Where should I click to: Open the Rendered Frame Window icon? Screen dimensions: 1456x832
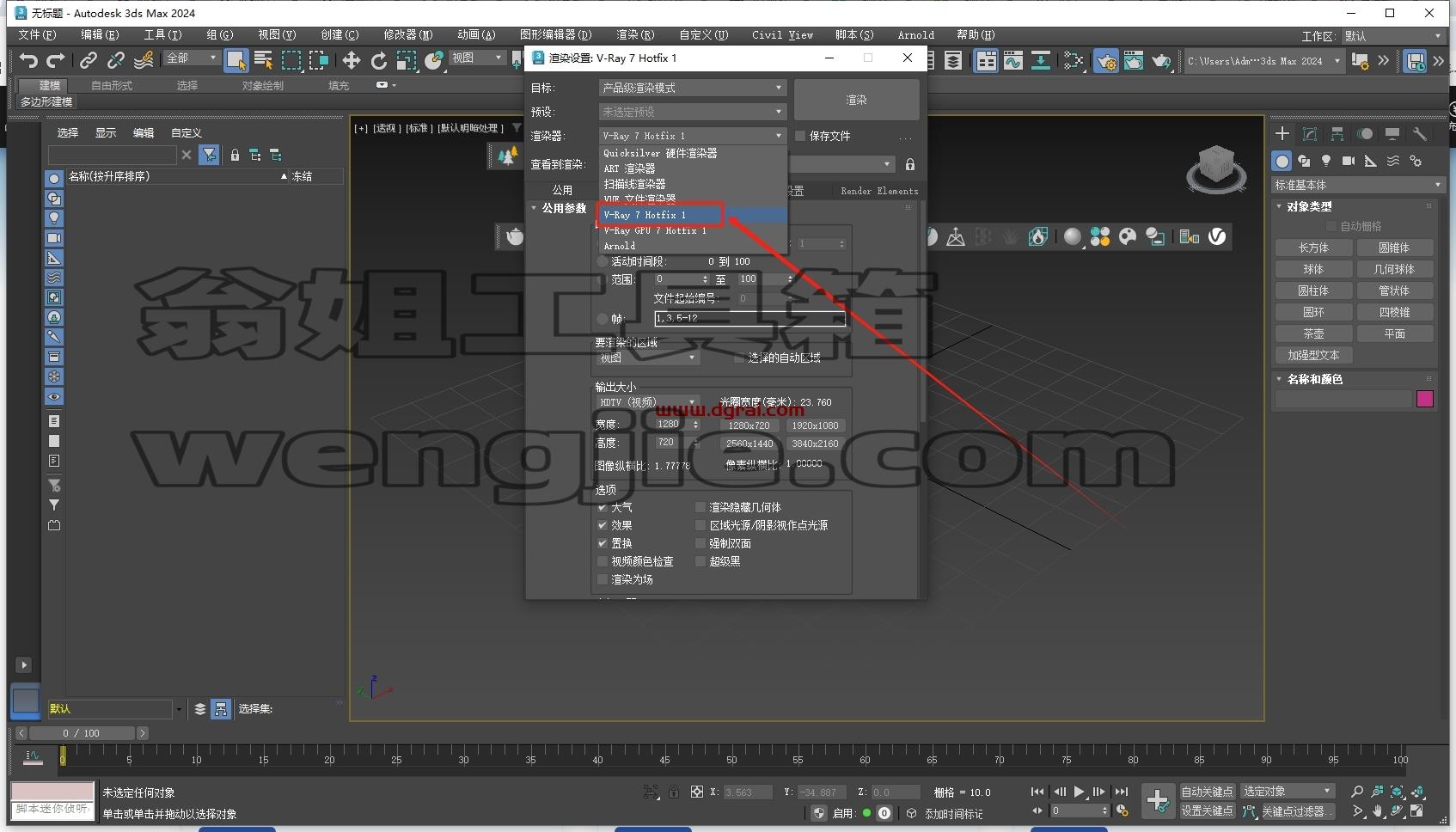[x=1134, y=60]
